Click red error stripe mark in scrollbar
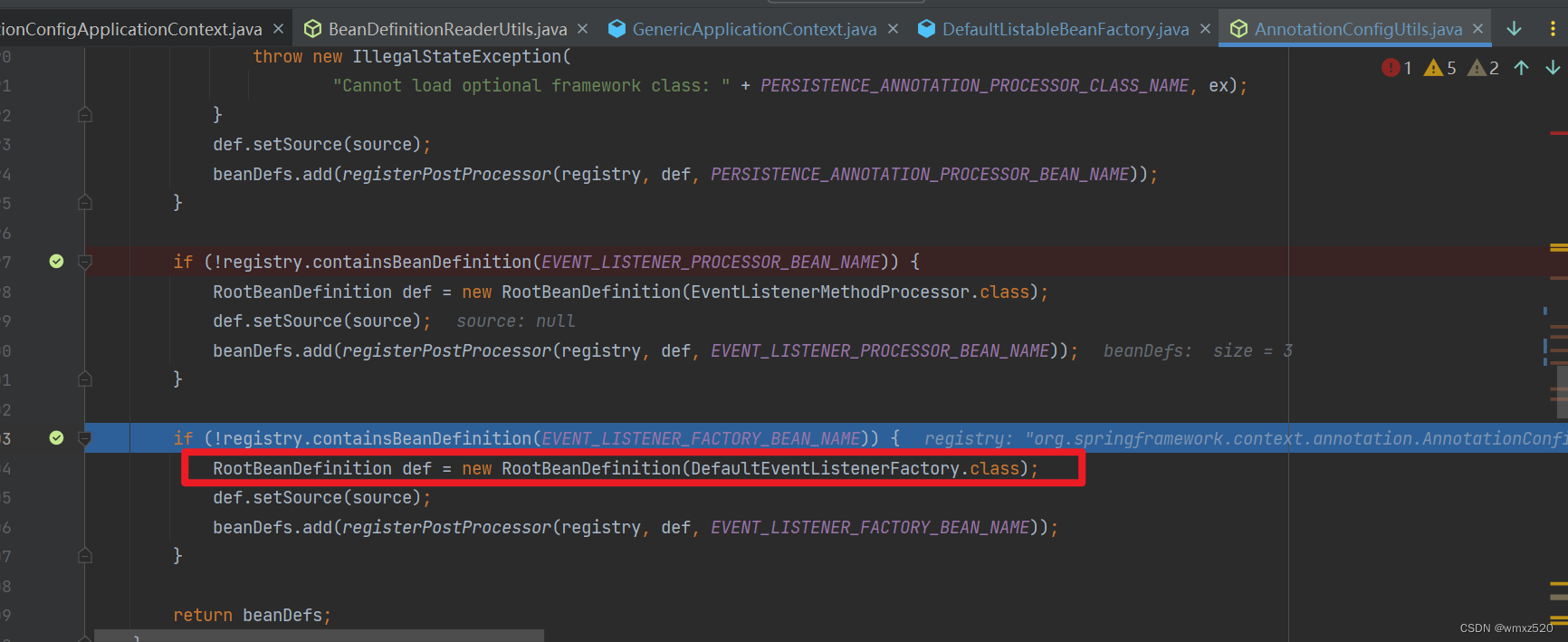This screenshot has height=642, width=1568. click(x=1559, y=133)
